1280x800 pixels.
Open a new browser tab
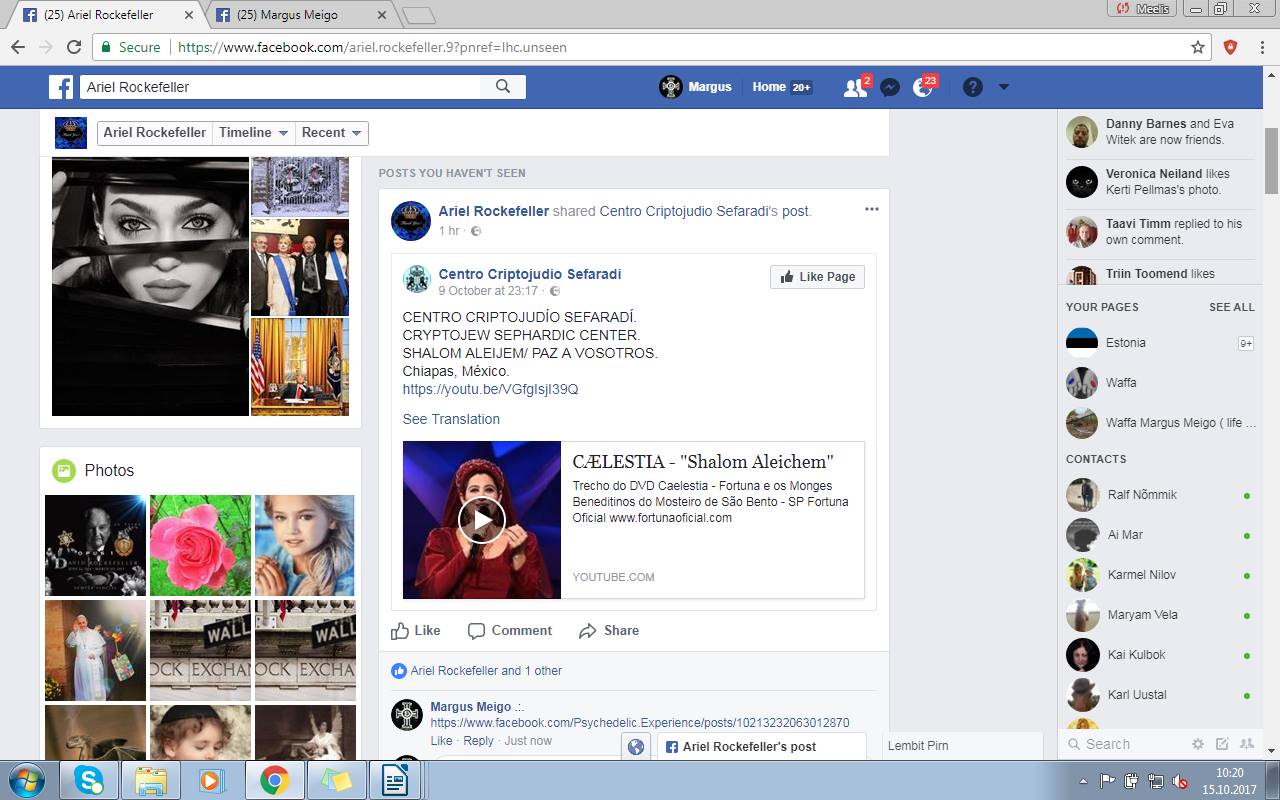tap(418, 15)
